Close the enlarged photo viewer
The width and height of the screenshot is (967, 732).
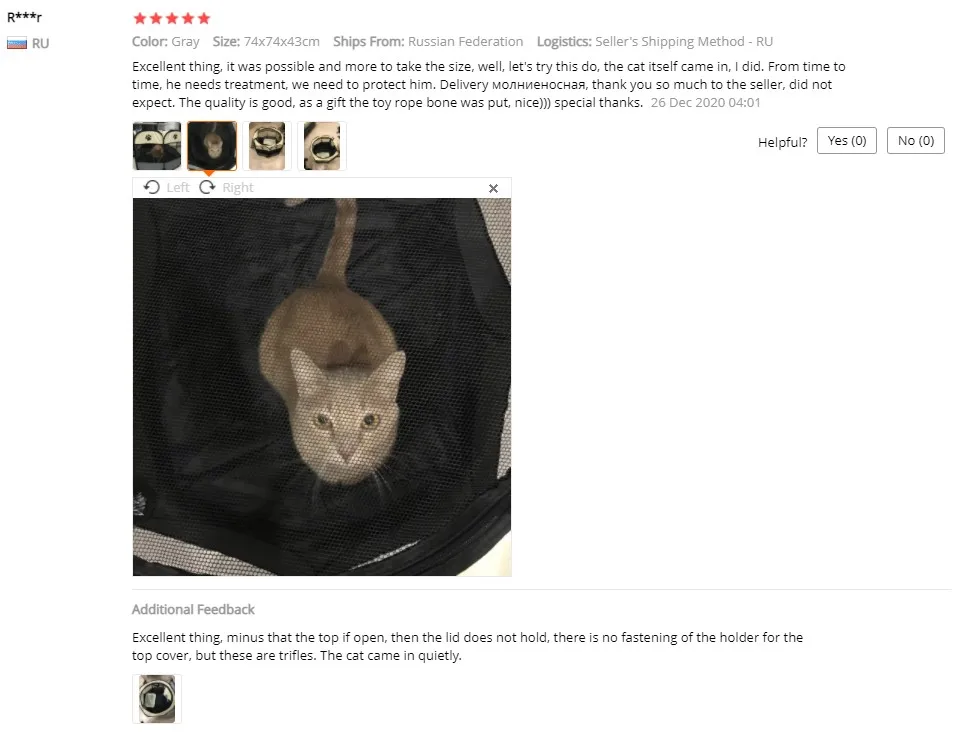493,188
